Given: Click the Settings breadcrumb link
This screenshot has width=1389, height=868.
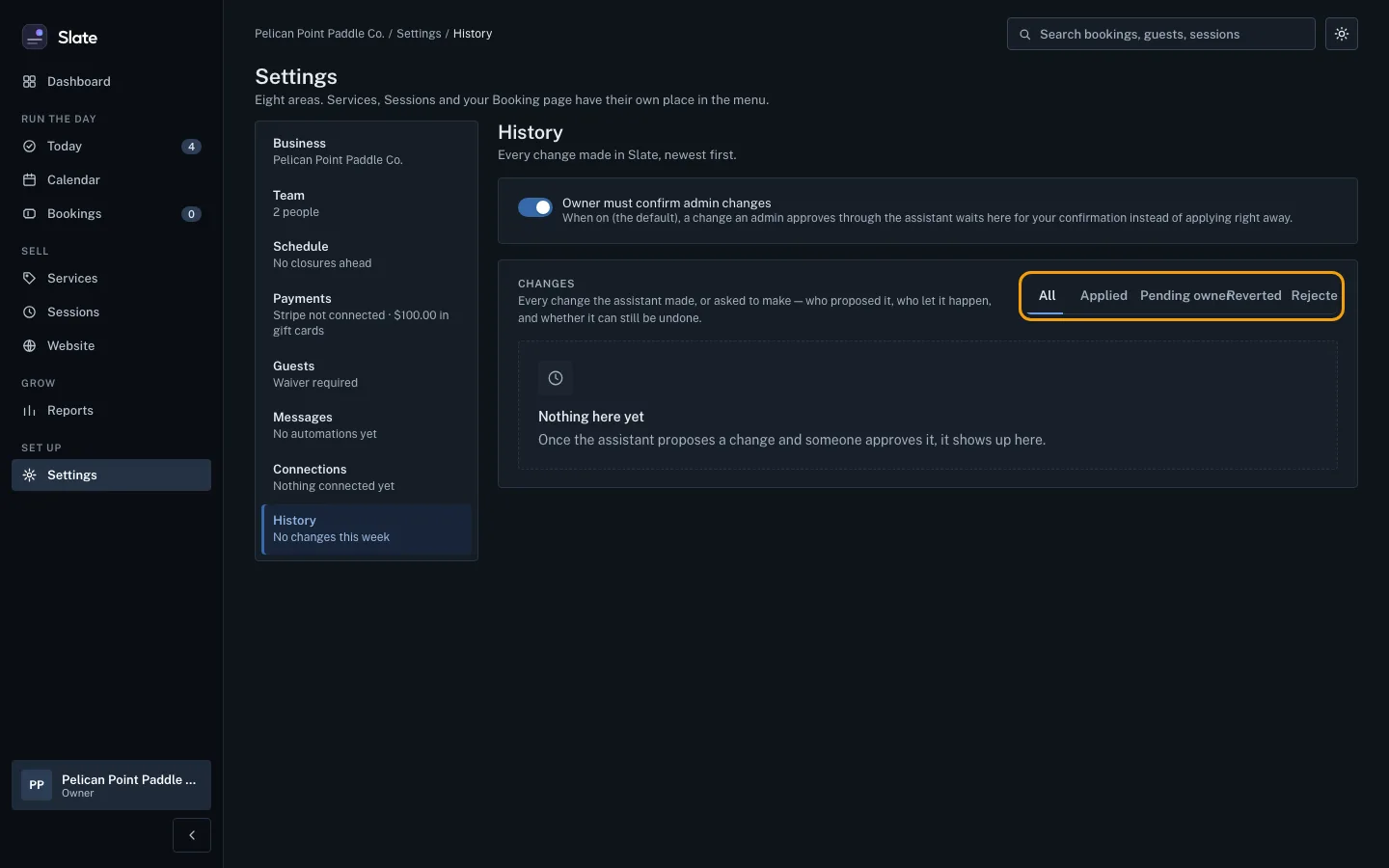Looking at the screenshot, I should 419,34.
